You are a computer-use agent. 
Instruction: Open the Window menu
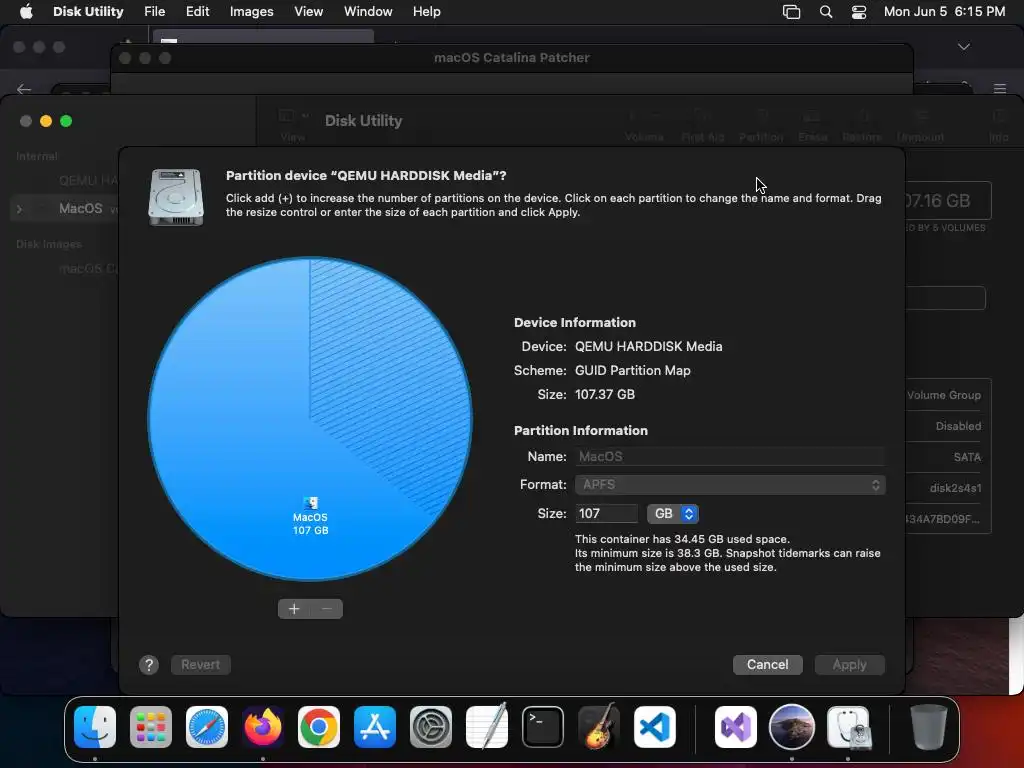(368, 12)
